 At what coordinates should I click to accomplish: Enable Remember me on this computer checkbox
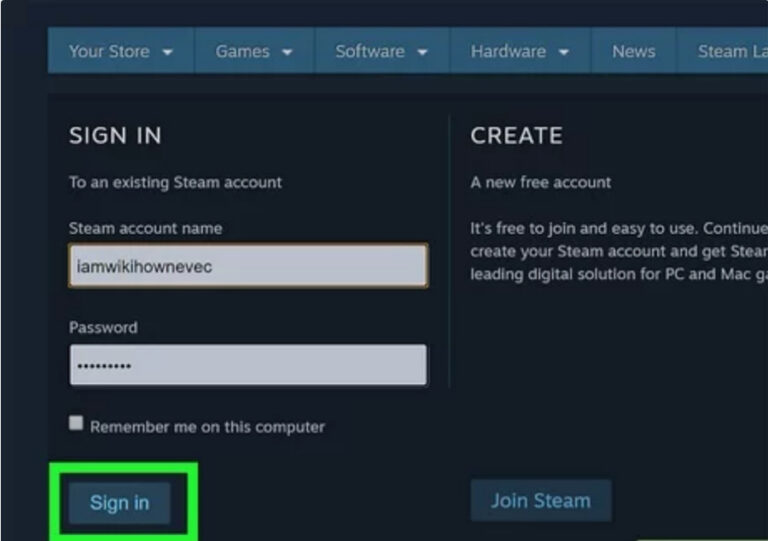[x=76, y=424]
